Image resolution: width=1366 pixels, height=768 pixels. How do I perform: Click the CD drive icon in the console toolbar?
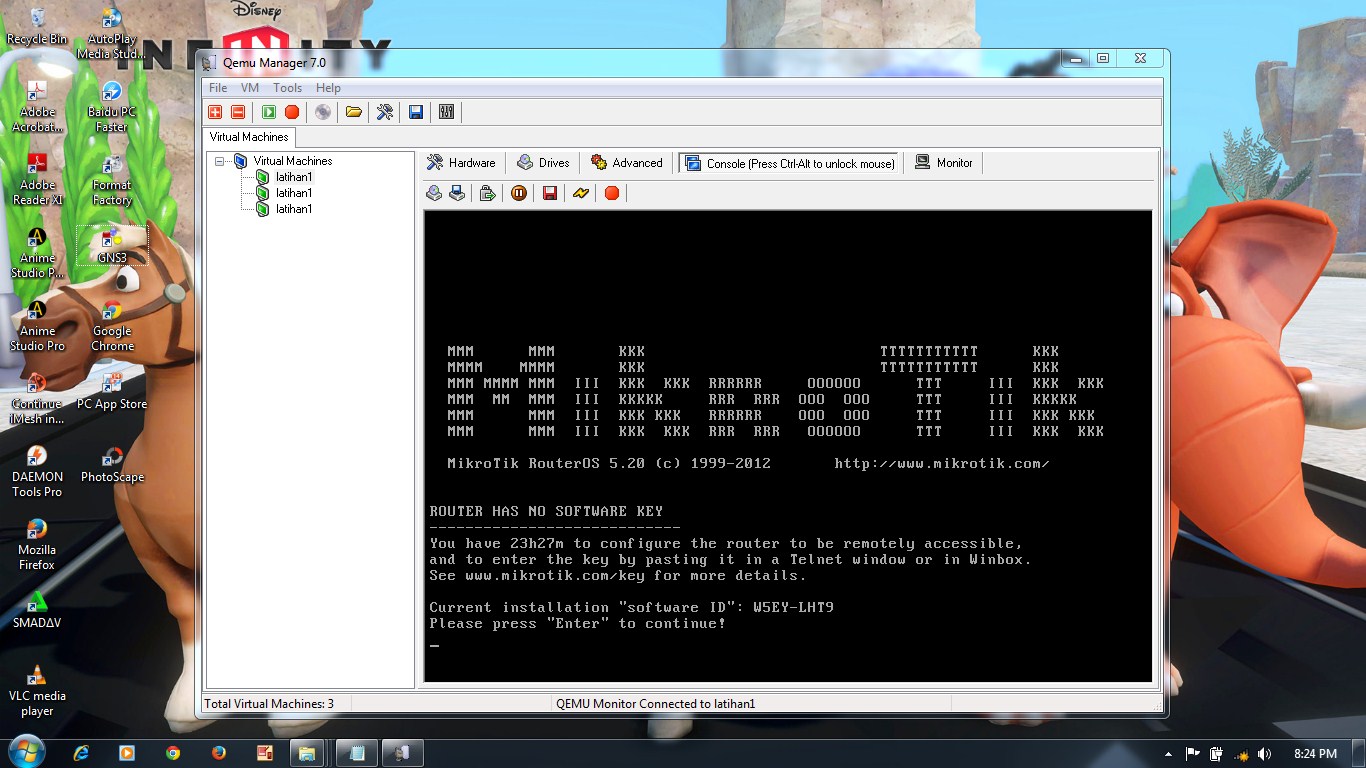click(434, 193)
